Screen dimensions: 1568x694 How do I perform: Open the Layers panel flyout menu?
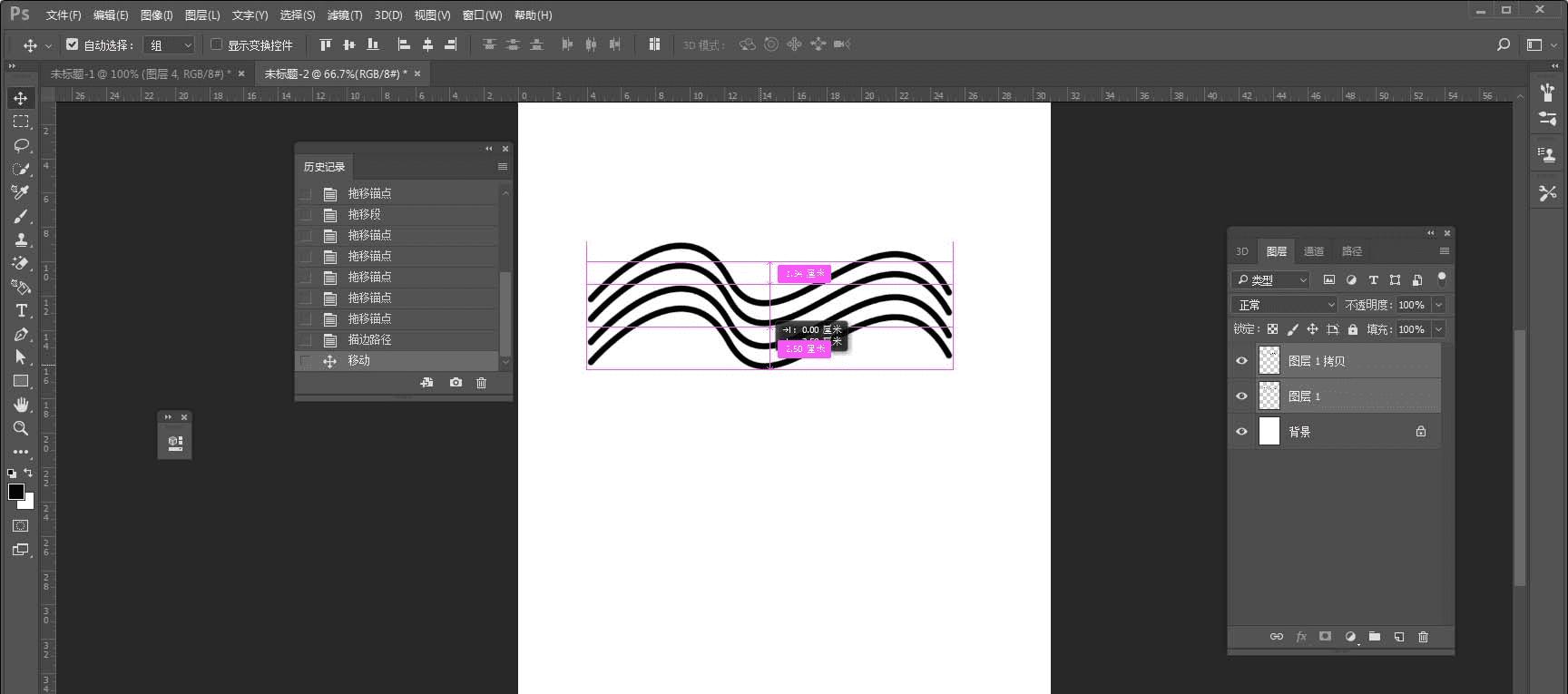pos(1444,251)
